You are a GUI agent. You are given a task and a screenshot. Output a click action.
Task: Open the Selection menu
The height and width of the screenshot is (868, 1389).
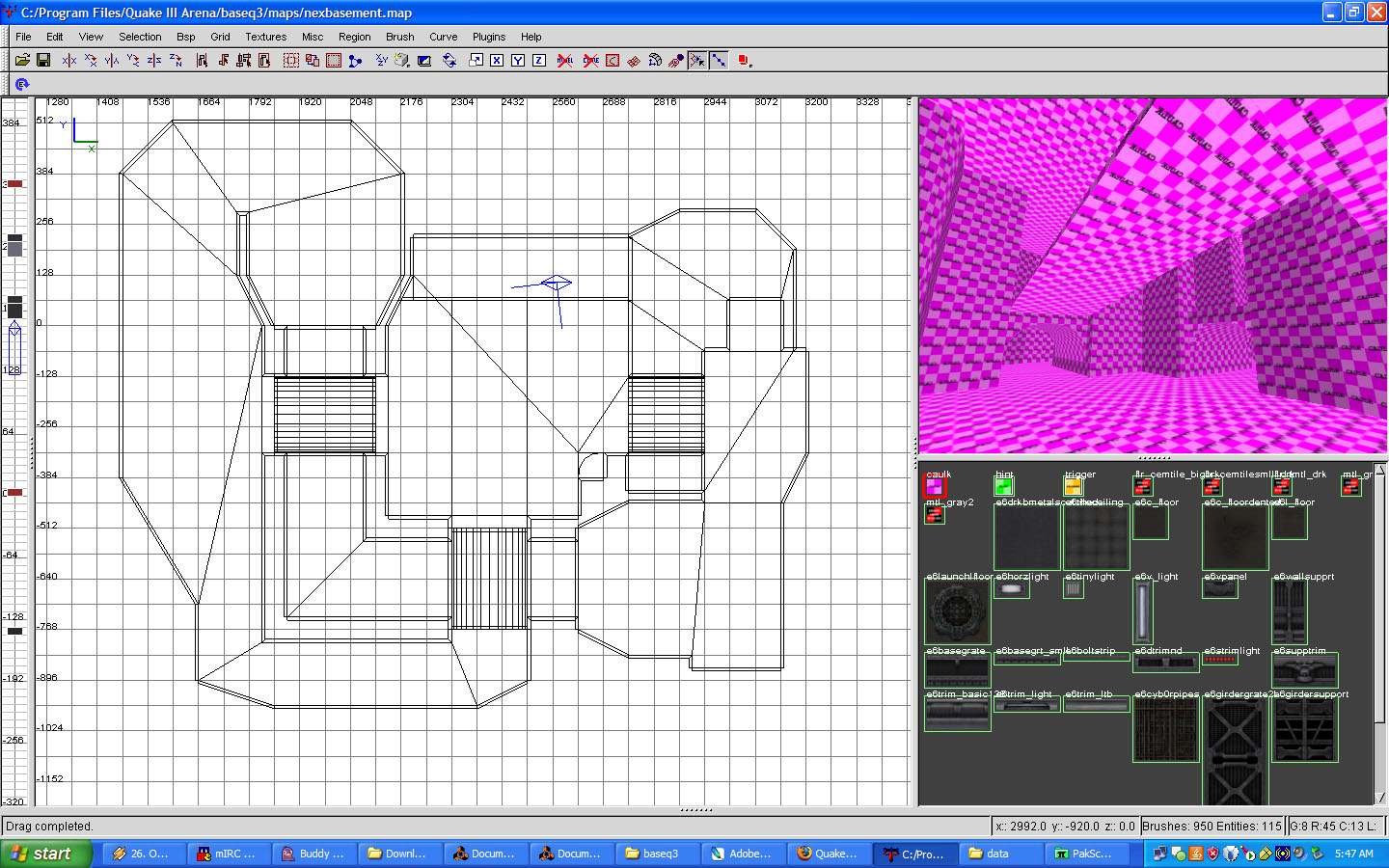coord(140,37)
